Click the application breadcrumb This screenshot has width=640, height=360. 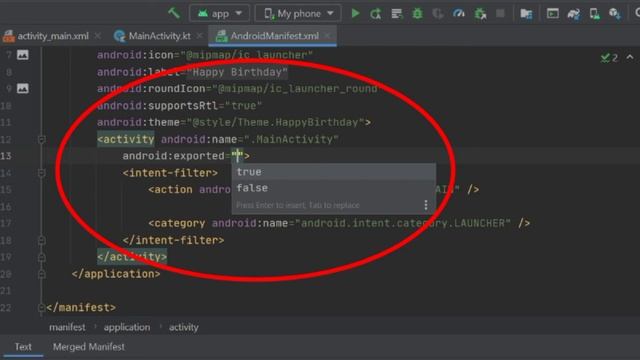pyautogui.click(x=127, y=327)
